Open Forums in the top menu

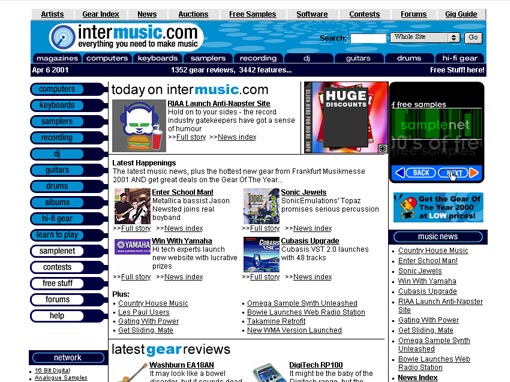(x=413, y=14)
